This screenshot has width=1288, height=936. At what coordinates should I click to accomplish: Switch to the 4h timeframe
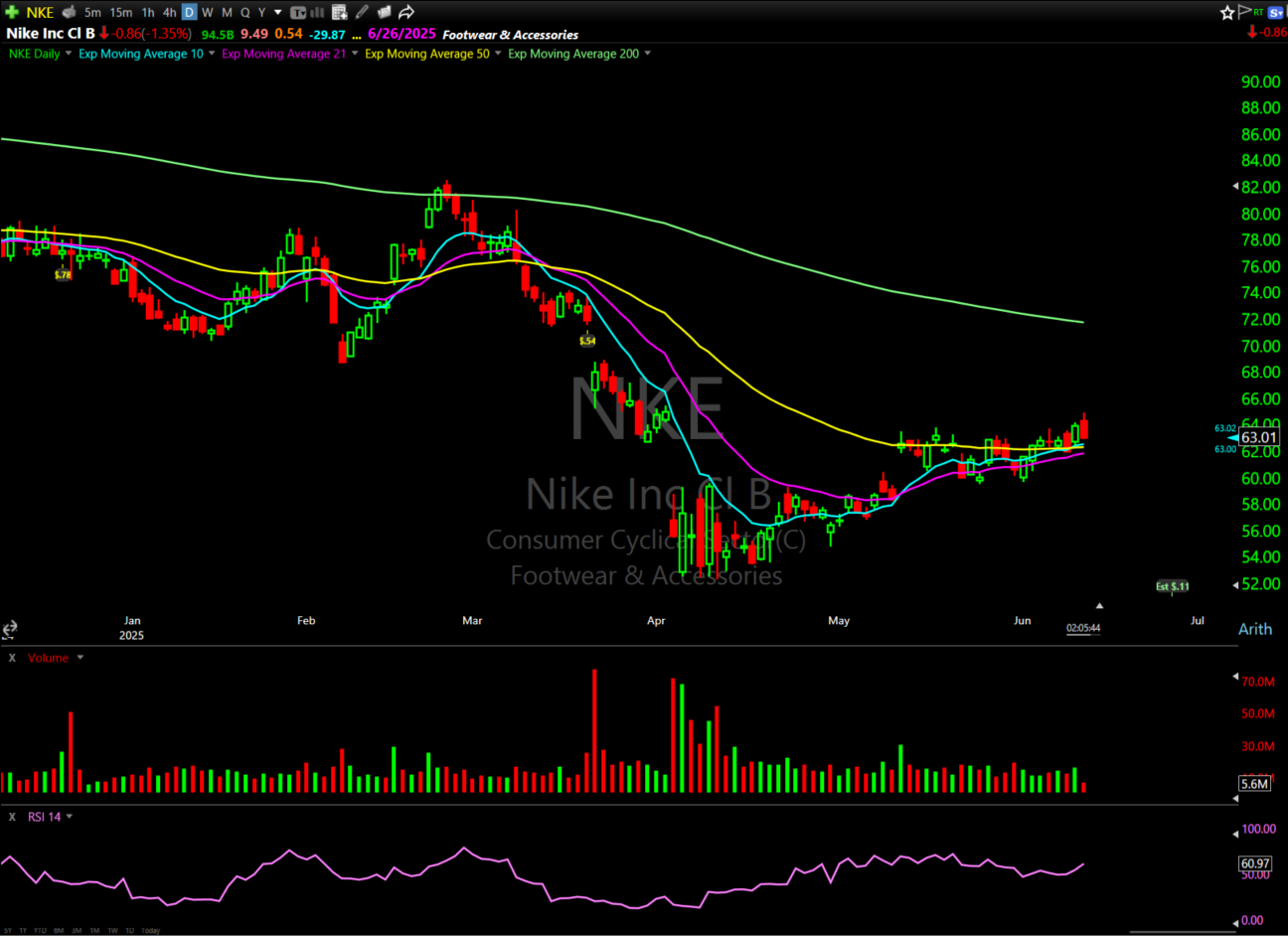[x=169, y=12]
